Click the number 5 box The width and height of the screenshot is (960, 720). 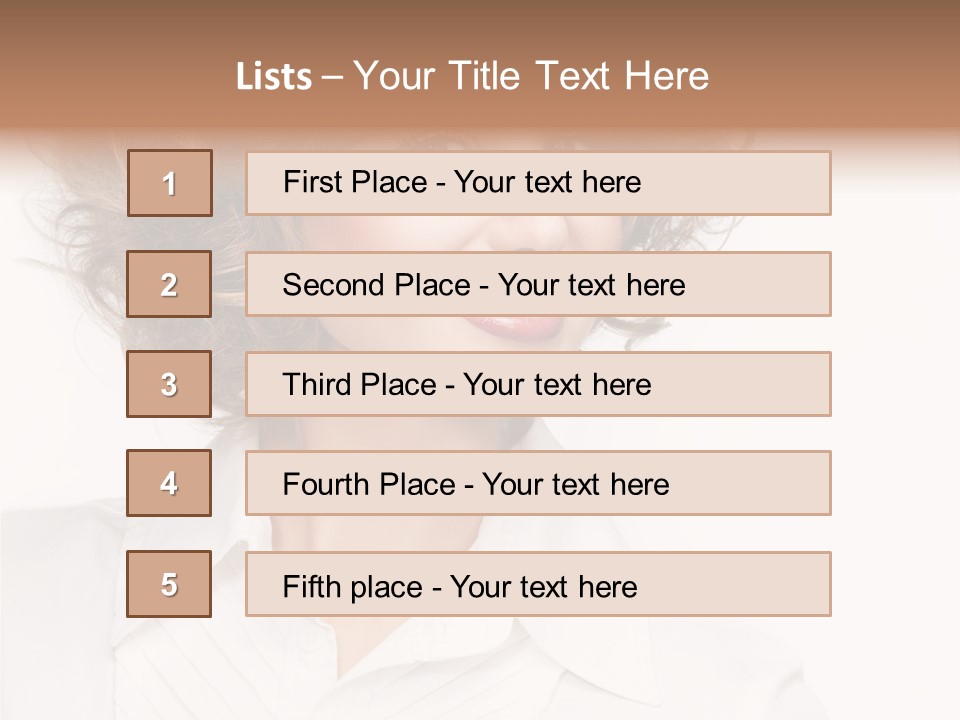point(170,584)
